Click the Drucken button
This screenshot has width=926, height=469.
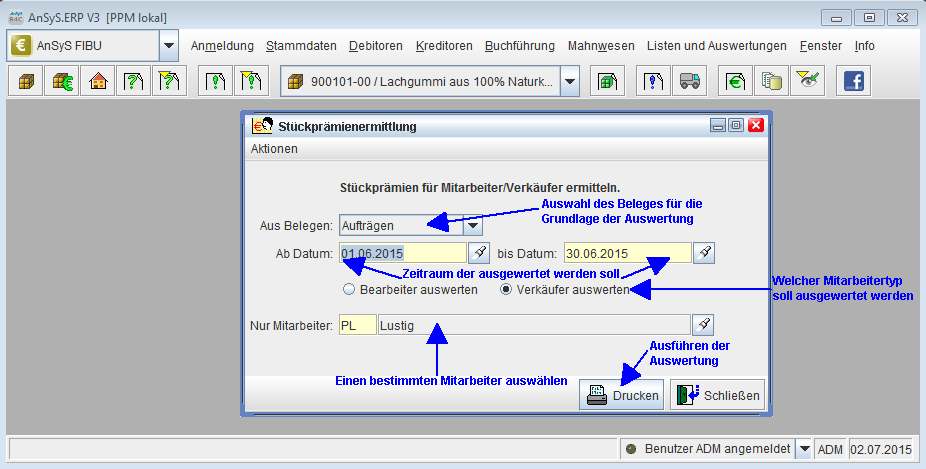[x=622, y=395]
